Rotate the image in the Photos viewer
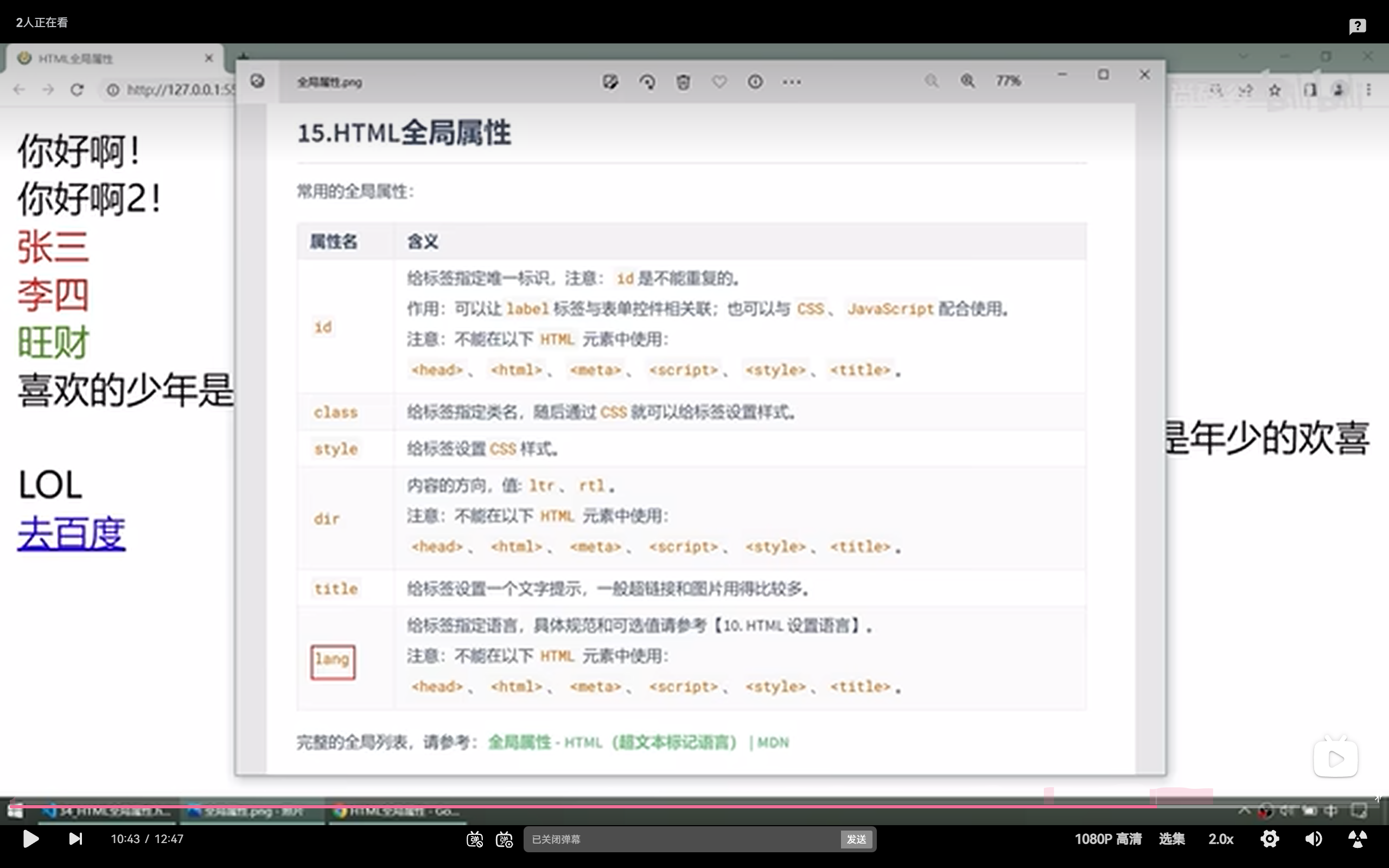The width and height of the screenshot is (1389, 868). pos(647,82)
